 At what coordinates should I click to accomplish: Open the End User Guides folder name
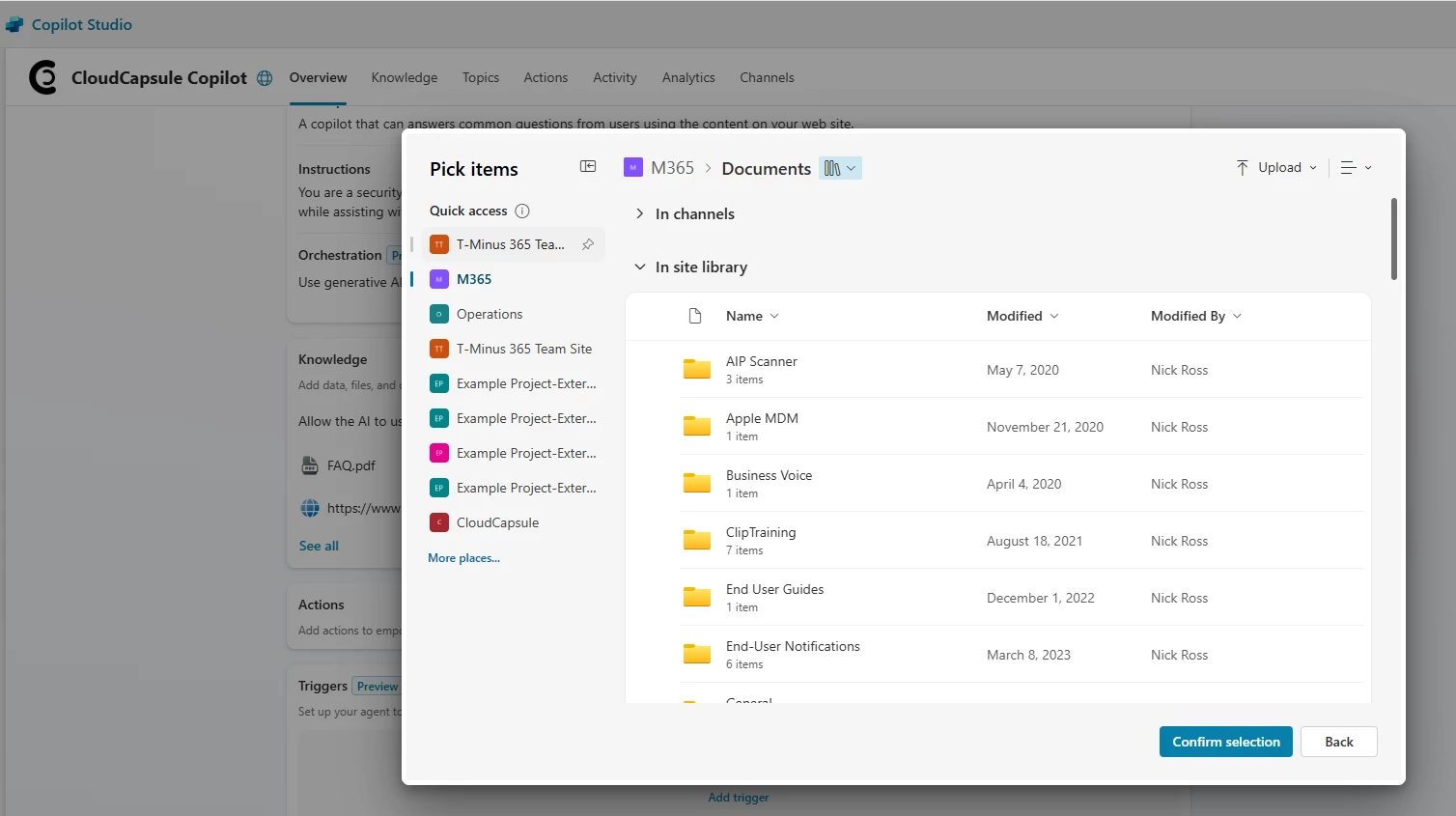774,589
